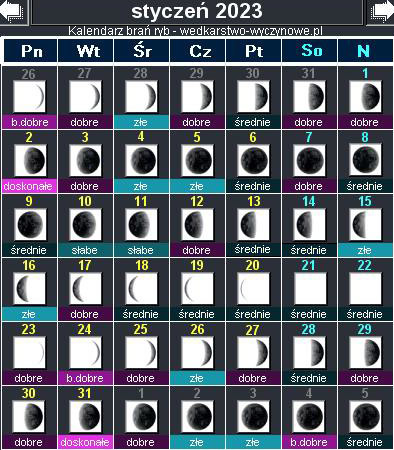Click the teal złe label on January 4

(141, 186)
